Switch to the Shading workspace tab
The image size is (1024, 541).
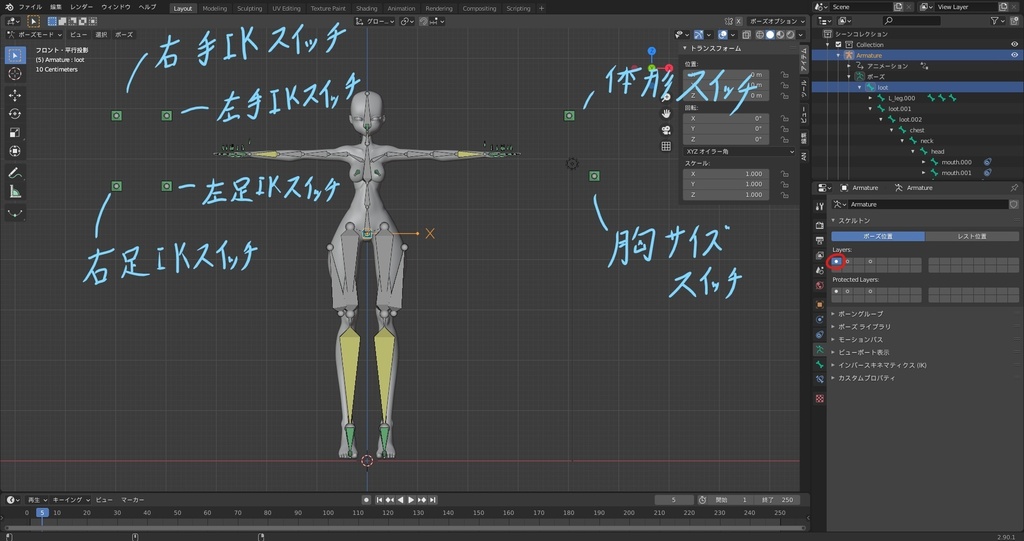366,8
